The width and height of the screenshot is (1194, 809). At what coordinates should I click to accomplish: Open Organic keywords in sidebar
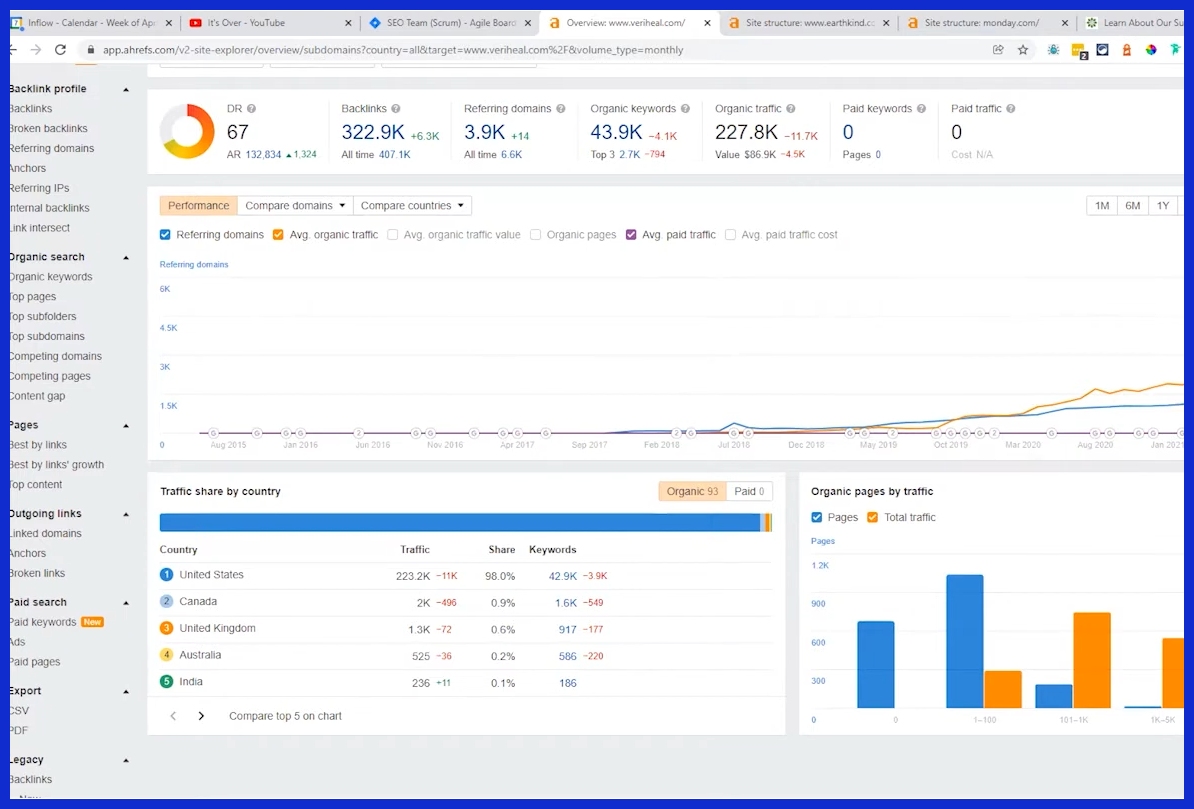click(51, 277)
